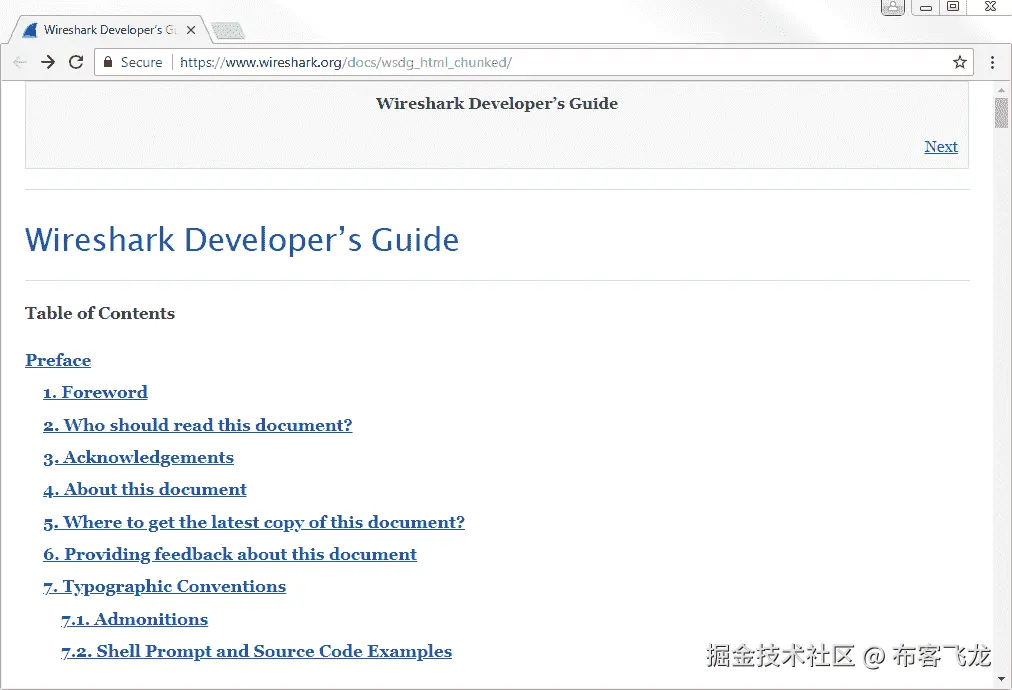Minimize the browser window
Viewport: 1012px width, 690px height.
pos(926,7)
